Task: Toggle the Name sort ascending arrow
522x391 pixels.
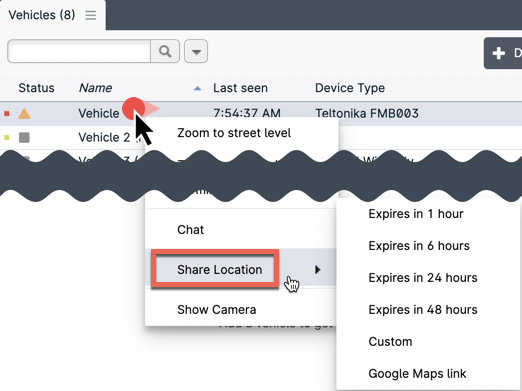Action: [197, 88]
